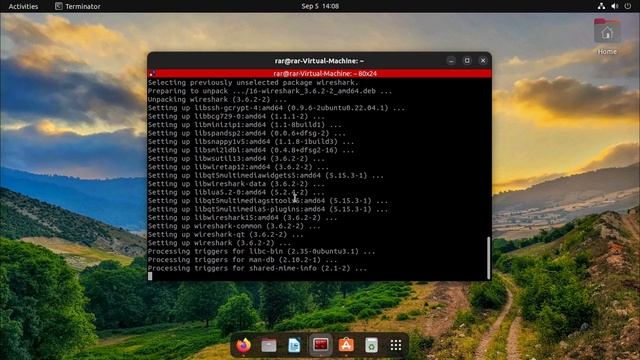Click the terminal grouping icon in the red titlebar
The width and height of the screenshot is (640, 360).
[152, 73]
